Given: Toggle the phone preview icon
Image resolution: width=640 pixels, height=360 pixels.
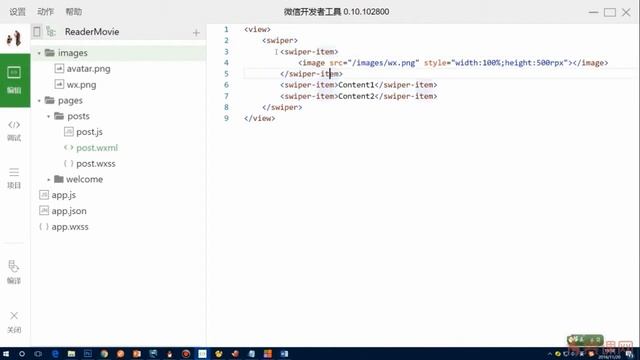Looking at the screenshot, I should click(37, 31).
